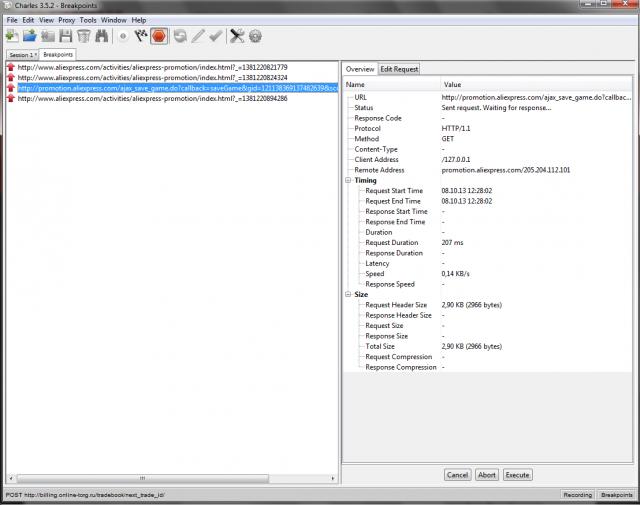Collapse the Size section
The width and height of the screenshot is (640, 505).
348,294
